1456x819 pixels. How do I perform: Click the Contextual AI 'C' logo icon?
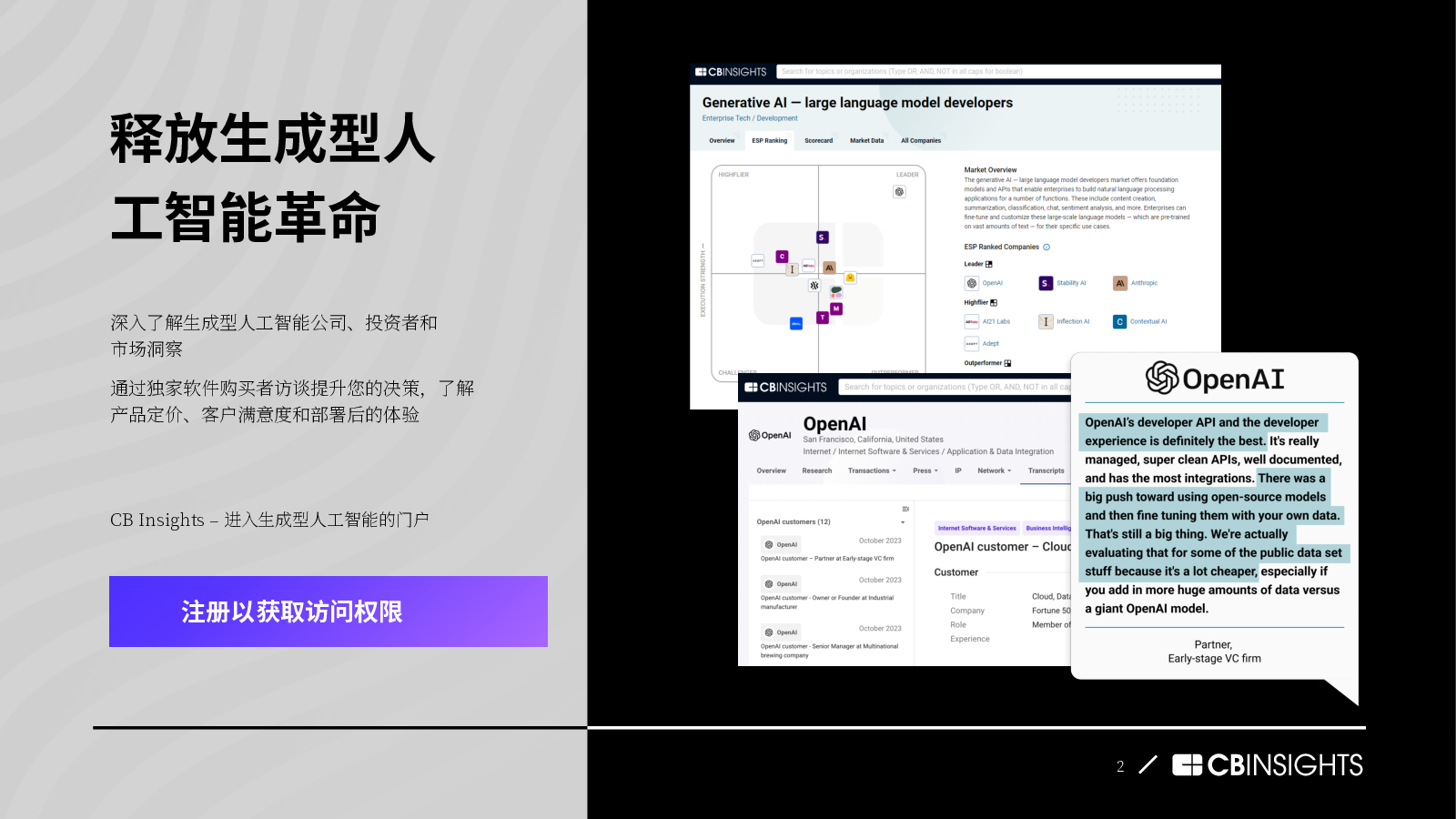[x=1120, y=322]
